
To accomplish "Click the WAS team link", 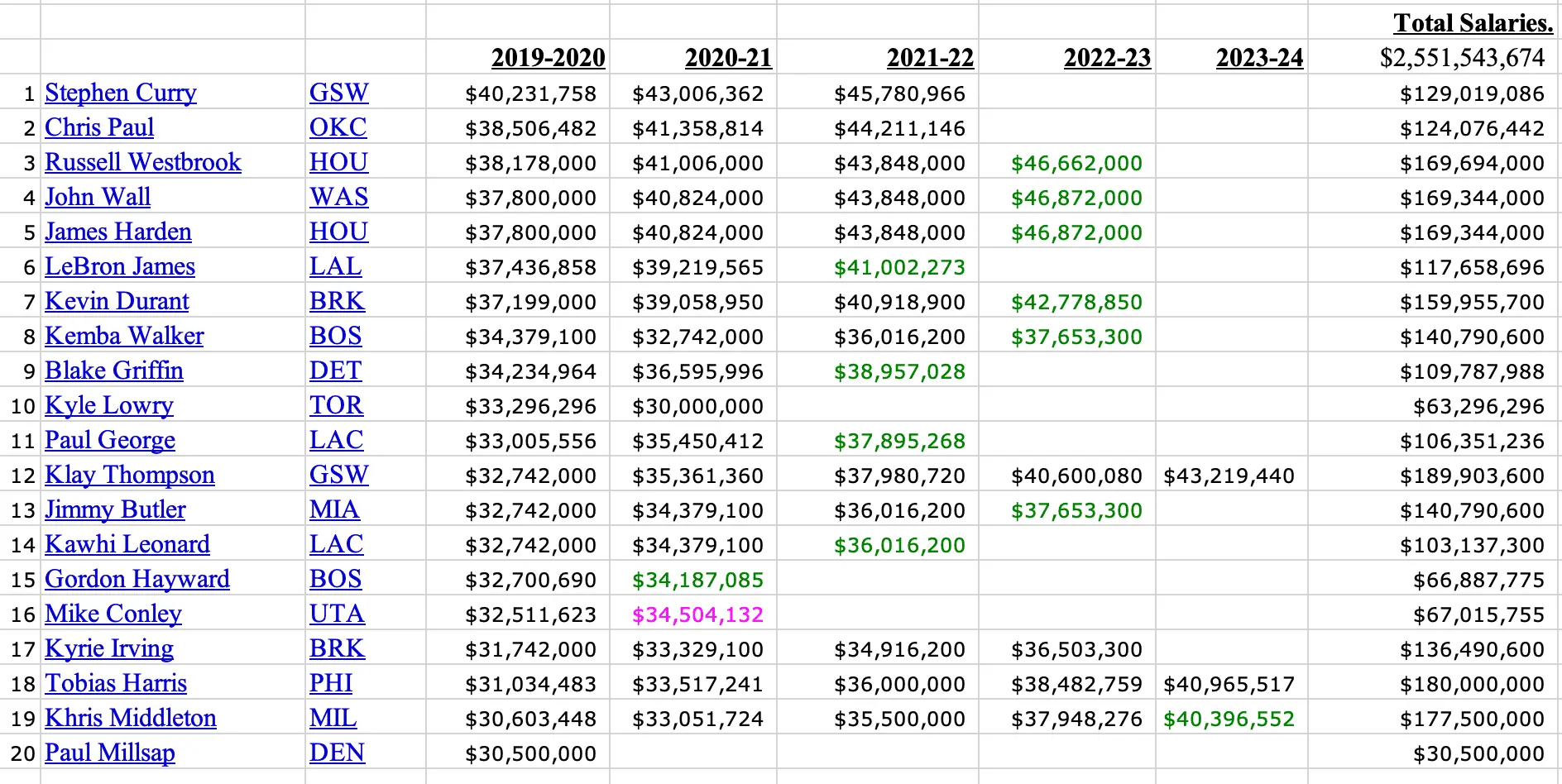I will (x=339, y=197).
